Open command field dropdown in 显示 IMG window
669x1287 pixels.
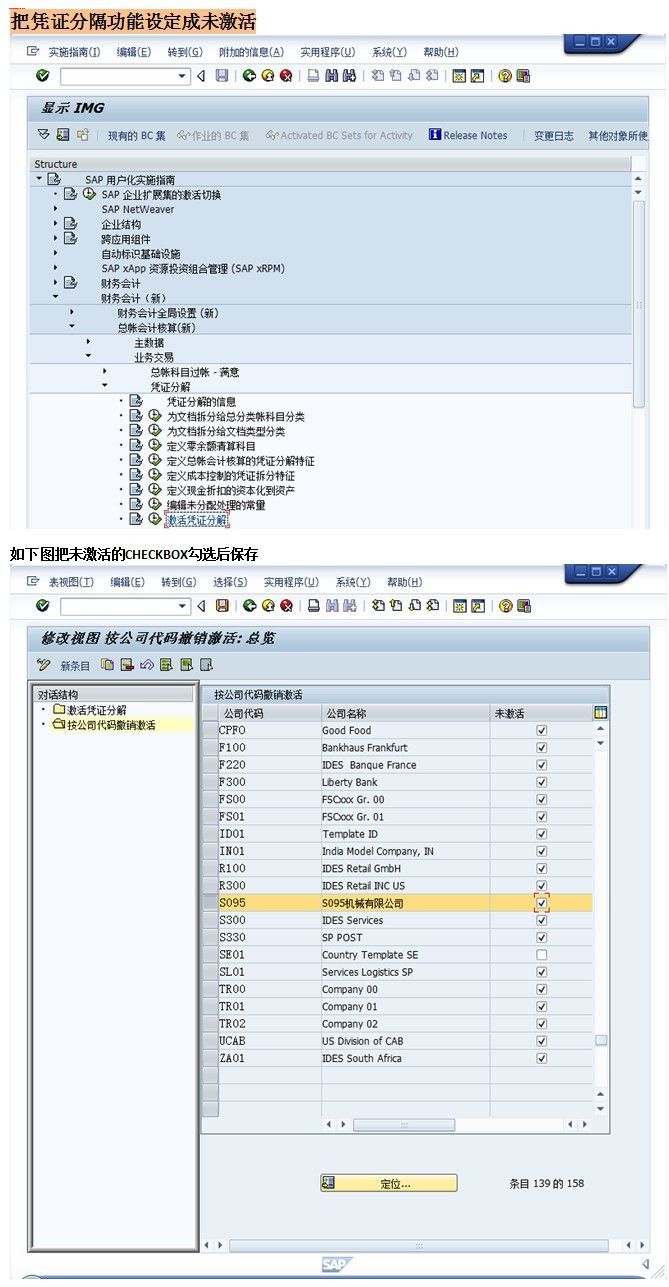point(182,76)
